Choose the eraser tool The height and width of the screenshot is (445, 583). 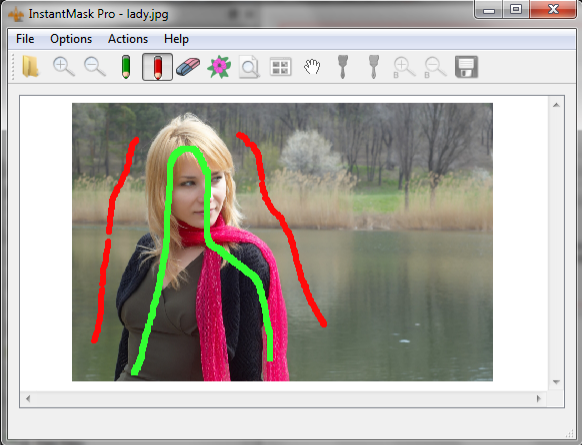pyautogui.click(x=188, y=67)
